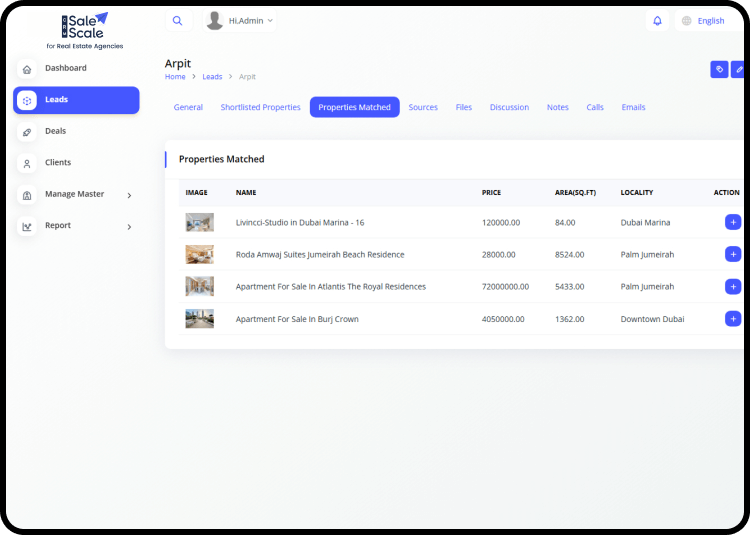Open the Discussion tab
The width and height of the screenshot is (750, 535).
(509, 107)
